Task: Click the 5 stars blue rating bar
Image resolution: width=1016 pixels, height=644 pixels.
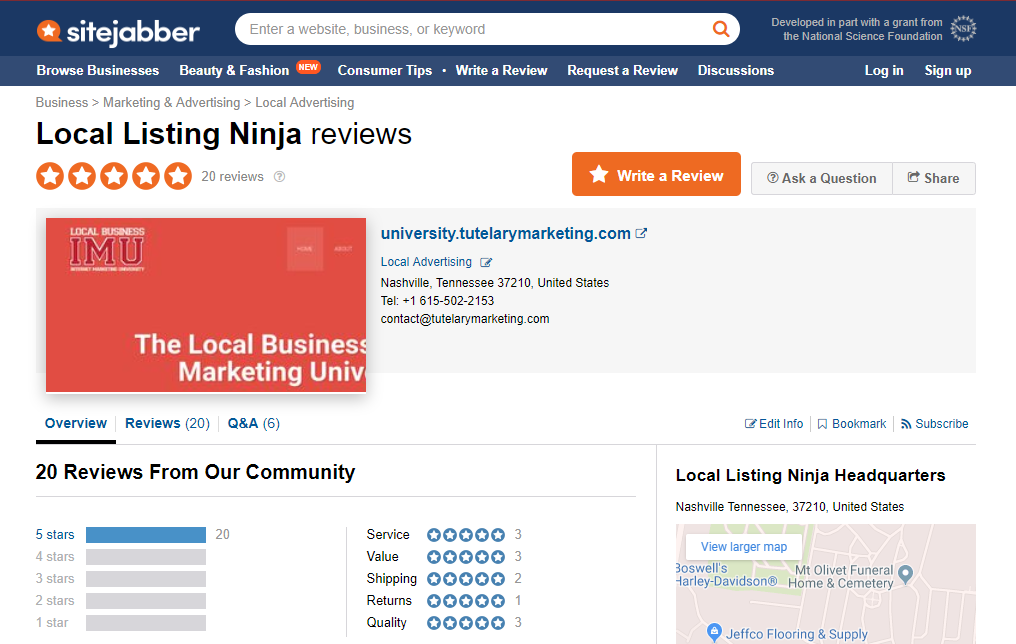Action: 146,535
